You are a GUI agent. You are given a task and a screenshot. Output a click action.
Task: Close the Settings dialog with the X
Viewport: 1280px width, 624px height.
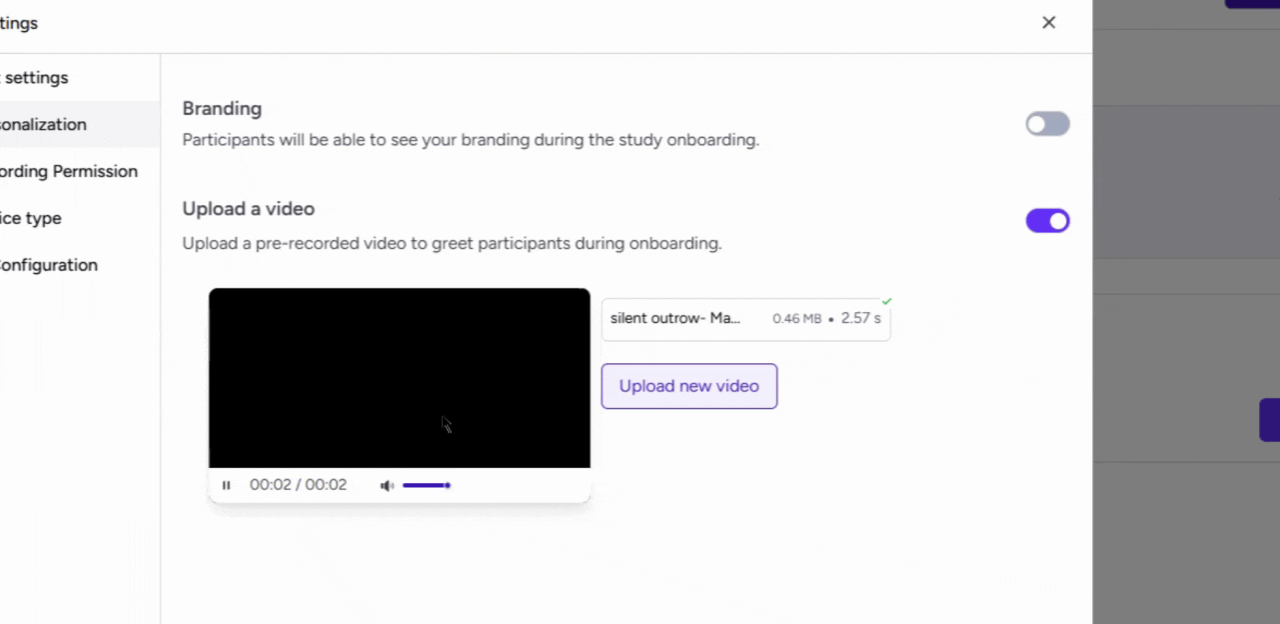pyautogui.click(x=1048, y=22)
